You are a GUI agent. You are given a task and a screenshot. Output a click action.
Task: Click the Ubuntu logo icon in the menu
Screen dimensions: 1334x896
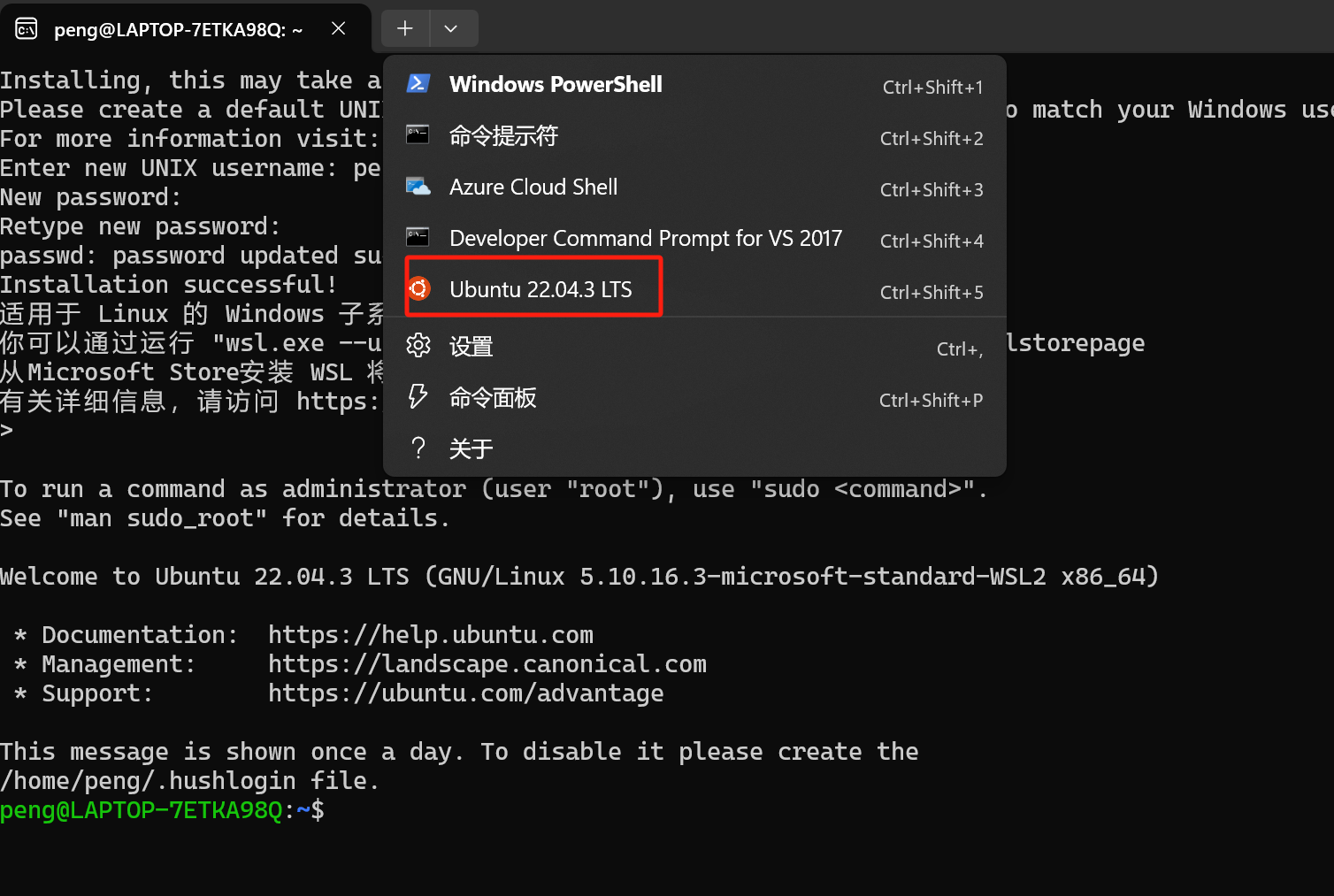tap(418, 288)
